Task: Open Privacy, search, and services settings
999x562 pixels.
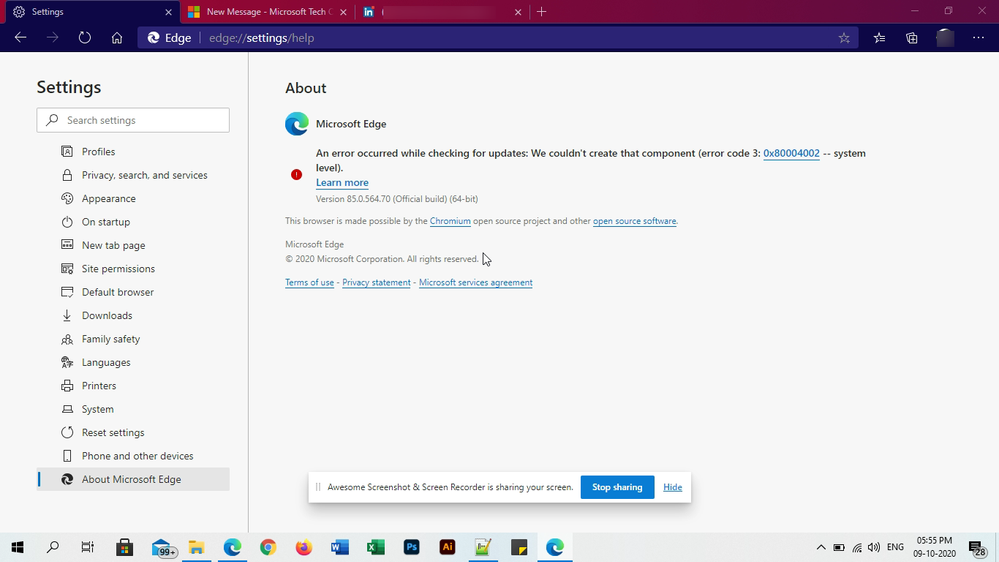Action: coord(145,175)
